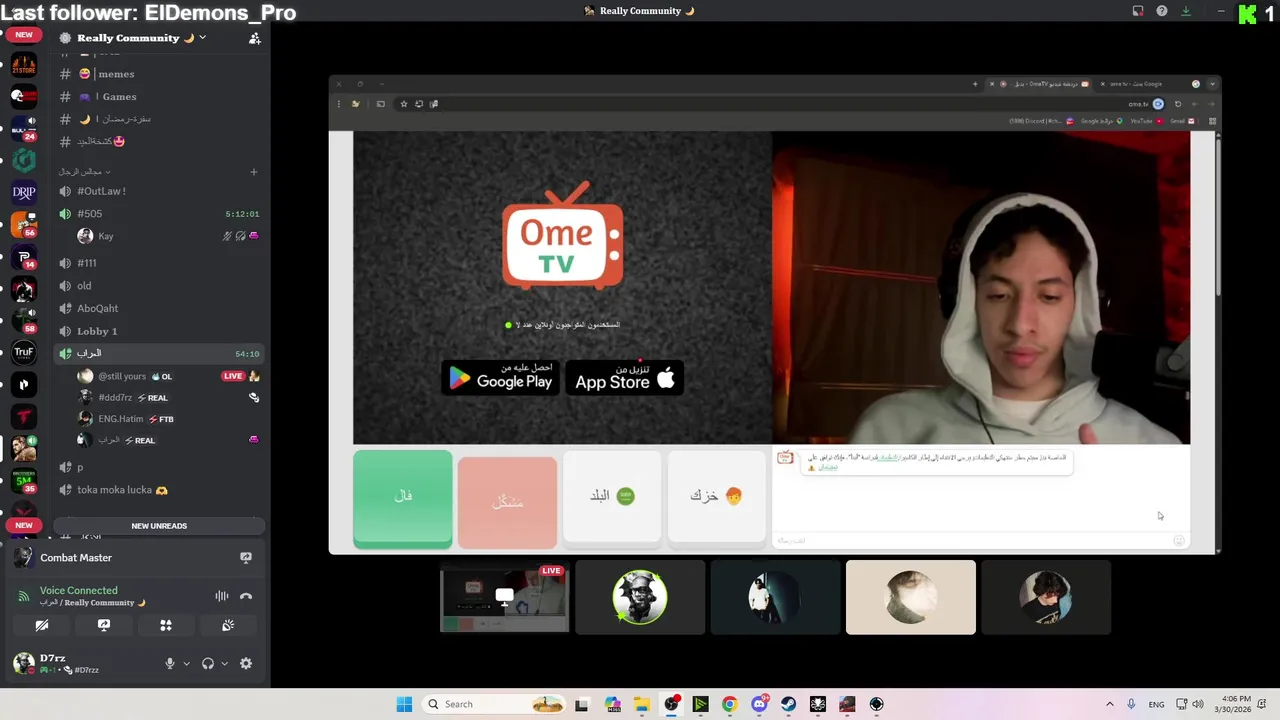The height and width of the screenshot is (720, 1280).
Task: Disconnect from voice with the hang-up icon
Action: click(246, 596)
